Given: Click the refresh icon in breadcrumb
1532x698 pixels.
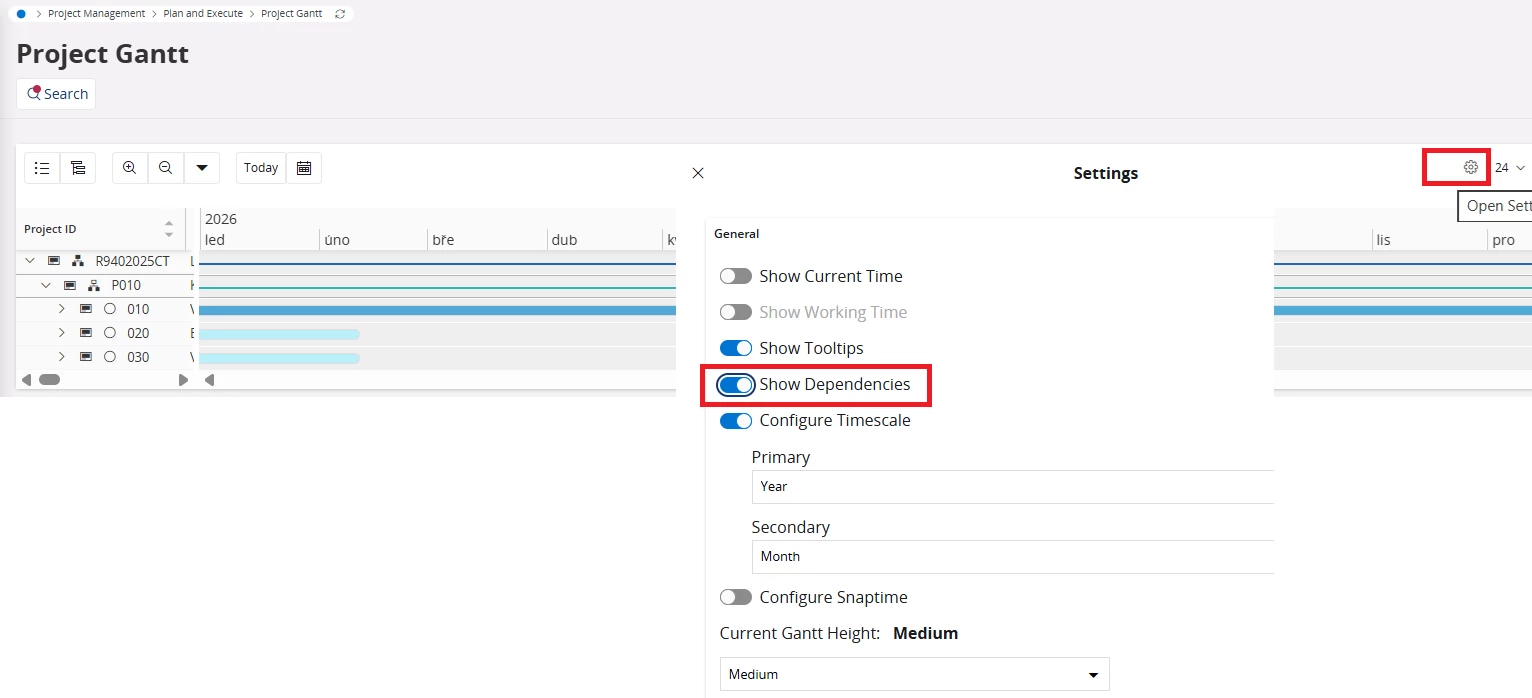Looking at the screenshot, I should (340, 14).
